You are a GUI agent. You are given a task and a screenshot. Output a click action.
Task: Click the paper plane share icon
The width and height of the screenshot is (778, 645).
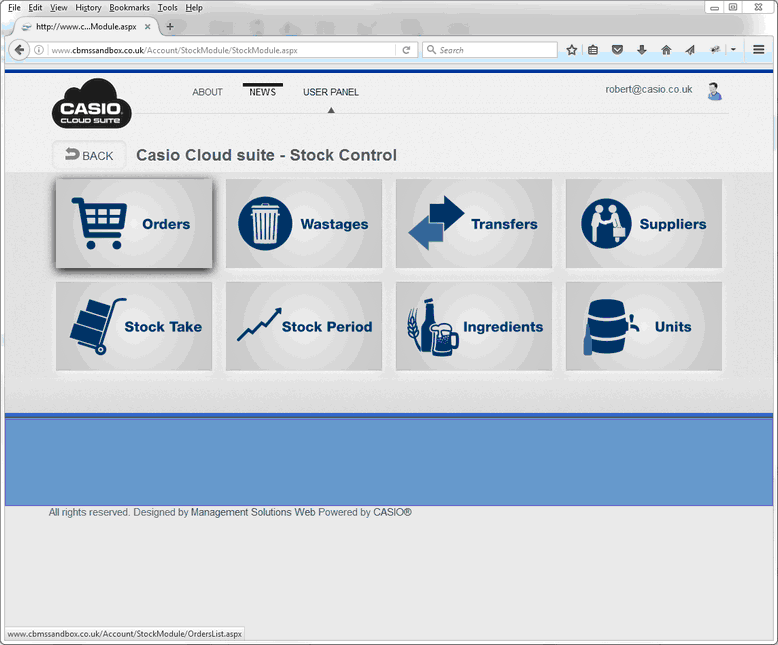tap(690, 50)
